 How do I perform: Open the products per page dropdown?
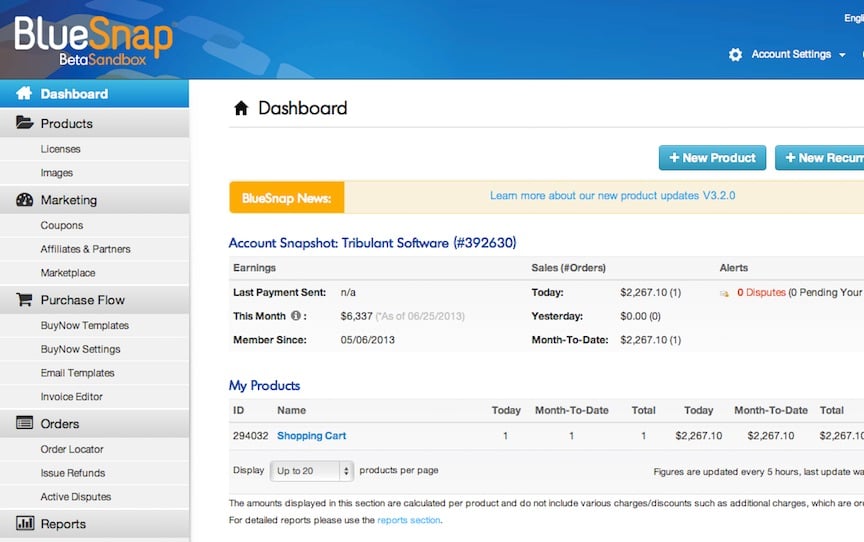312,471
